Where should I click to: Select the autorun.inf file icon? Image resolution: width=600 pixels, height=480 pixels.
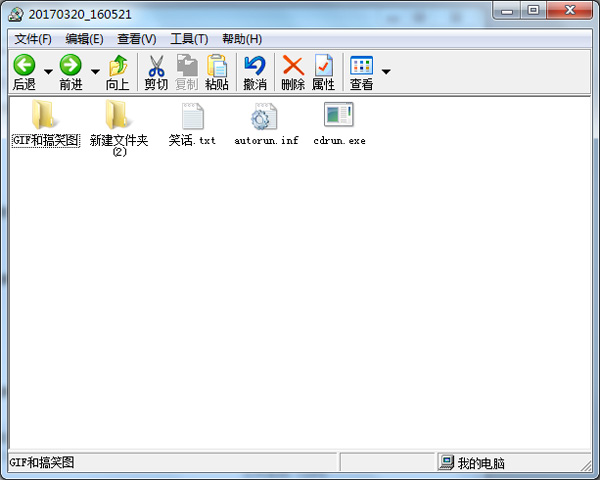(264, 116)
